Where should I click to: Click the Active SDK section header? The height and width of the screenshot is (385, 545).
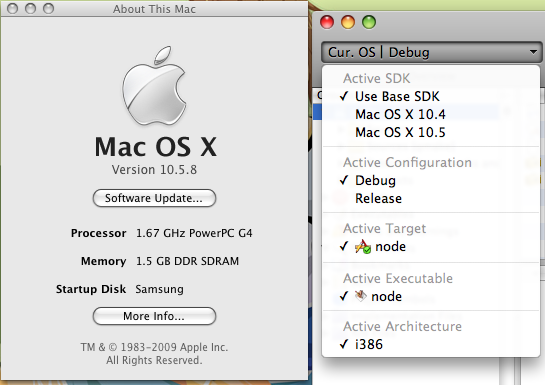(x=377, y=78)
